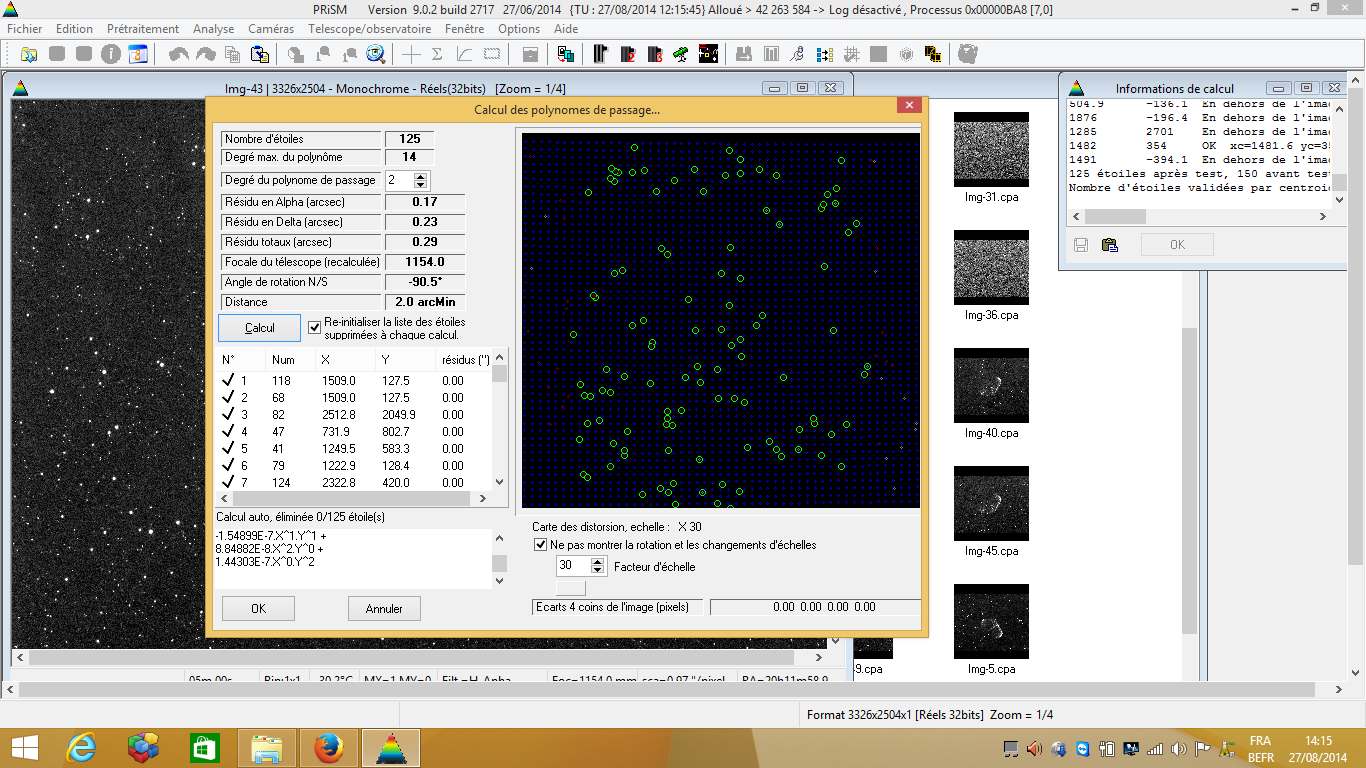Click the magnifier zoom toolbar icon

point(376,54)
